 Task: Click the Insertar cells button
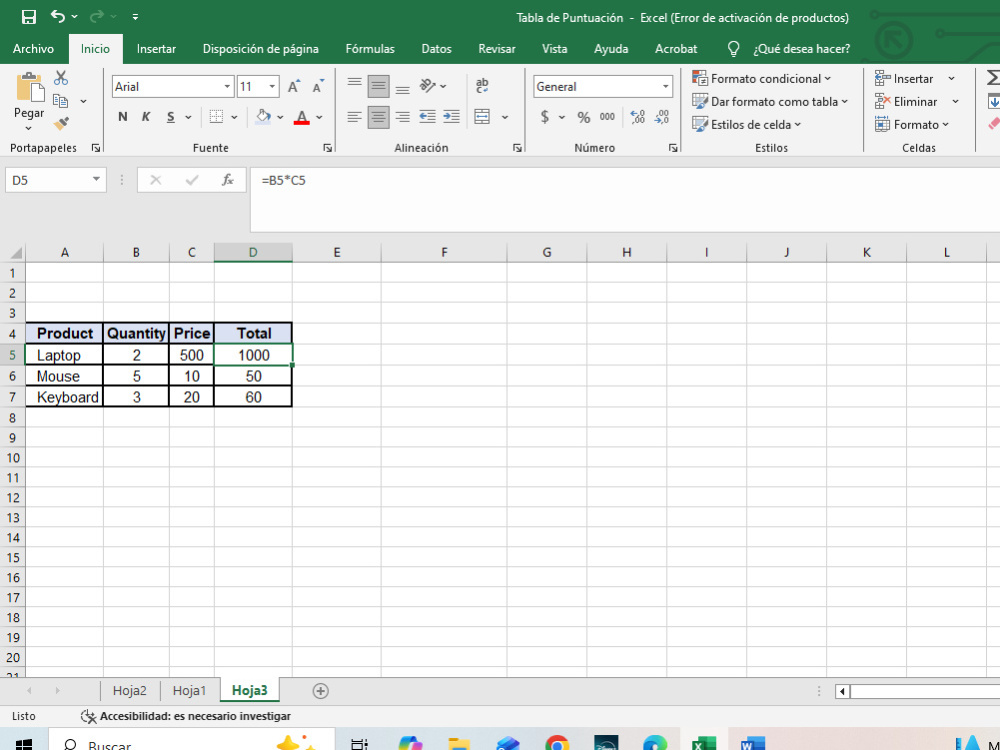coord(904,78)
